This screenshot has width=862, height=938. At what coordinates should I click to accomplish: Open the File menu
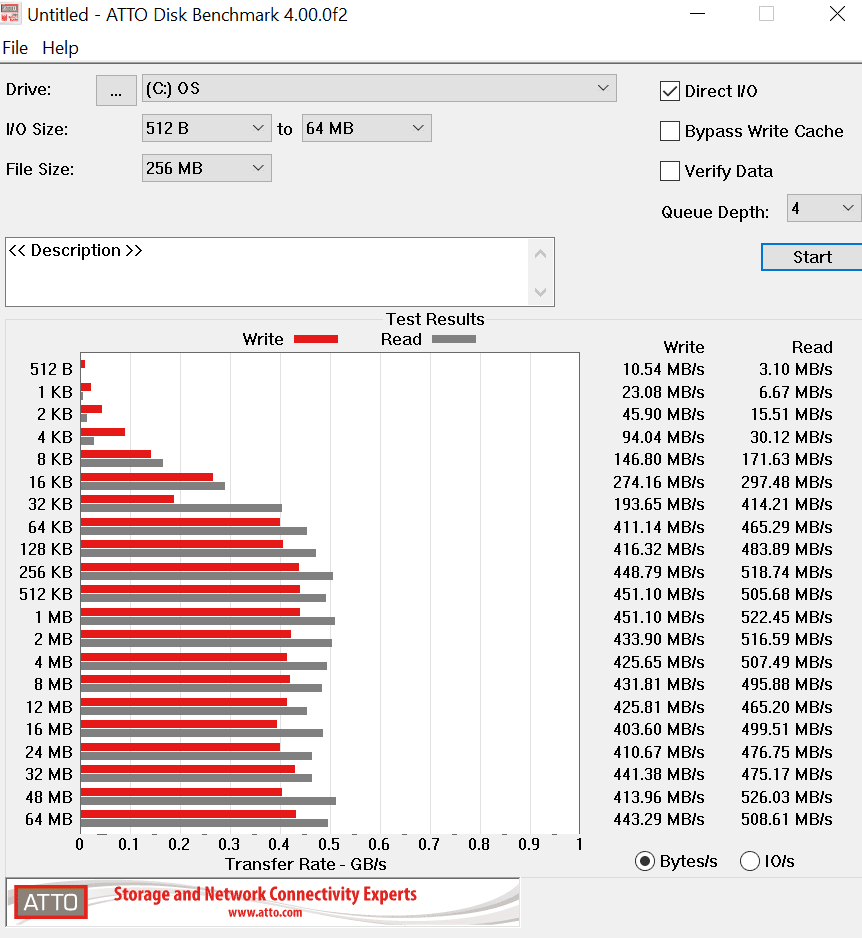pyautogui.click(x=15, y=48)
